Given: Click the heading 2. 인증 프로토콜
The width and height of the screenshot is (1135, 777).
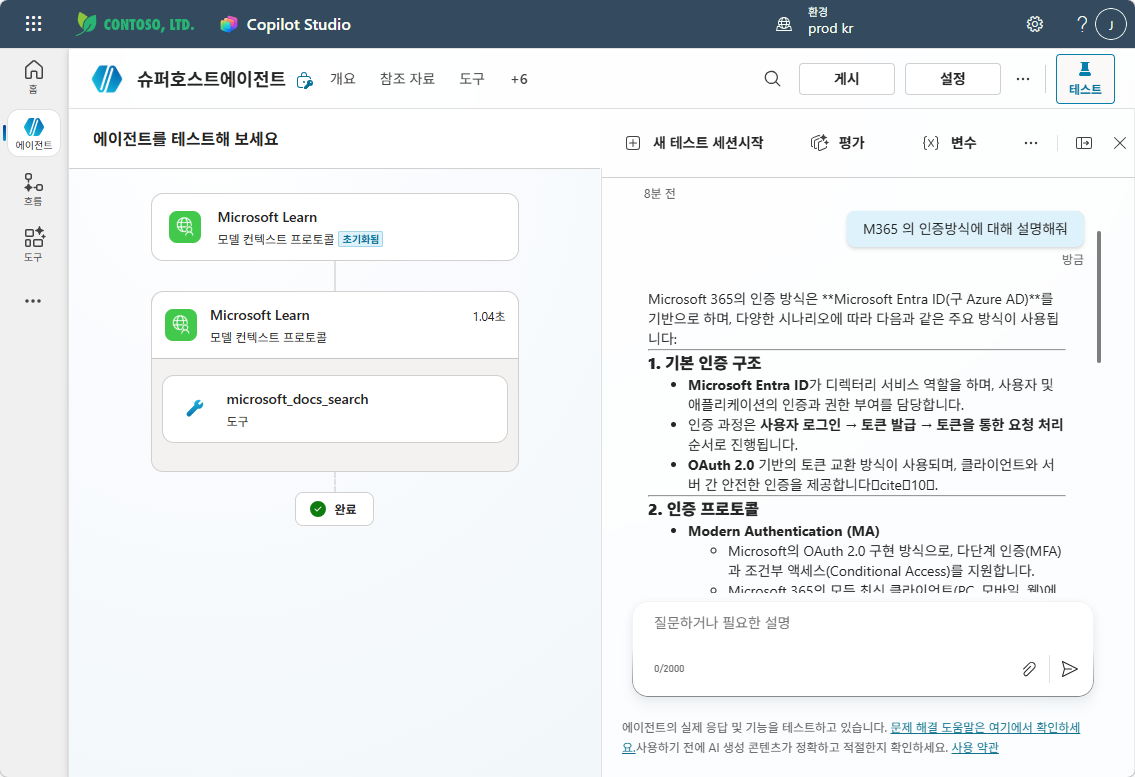Looking at the screenshot, I should [x=703, y=509].
